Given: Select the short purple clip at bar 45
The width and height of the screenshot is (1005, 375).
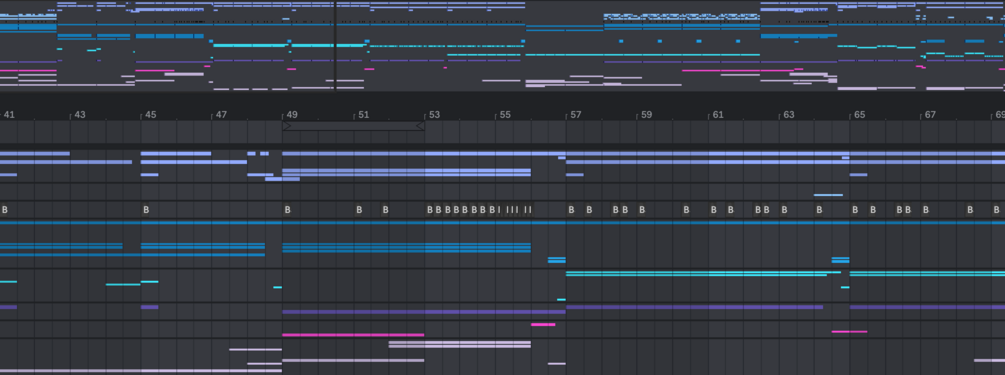Looking at the screenshot, I should (149, 307).
